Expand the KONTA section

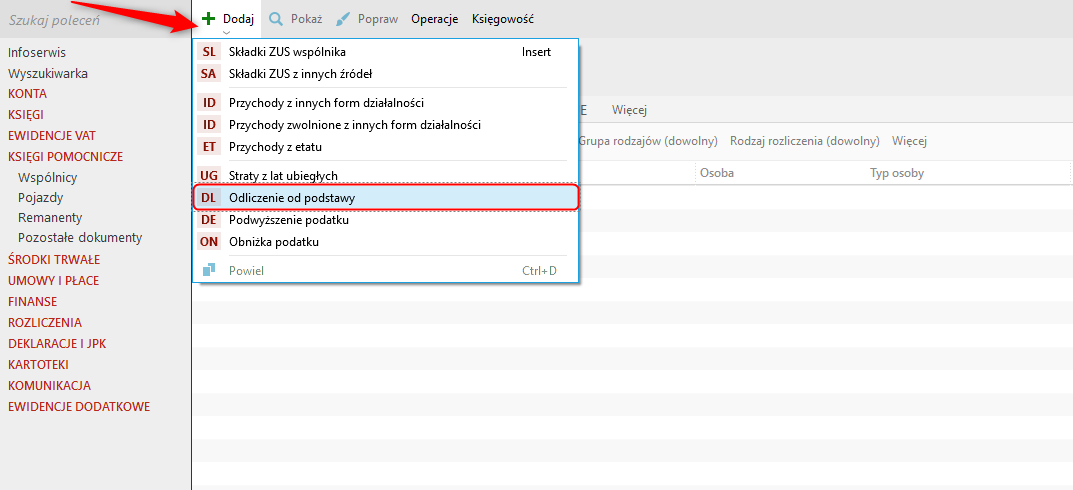pos(27,94)
